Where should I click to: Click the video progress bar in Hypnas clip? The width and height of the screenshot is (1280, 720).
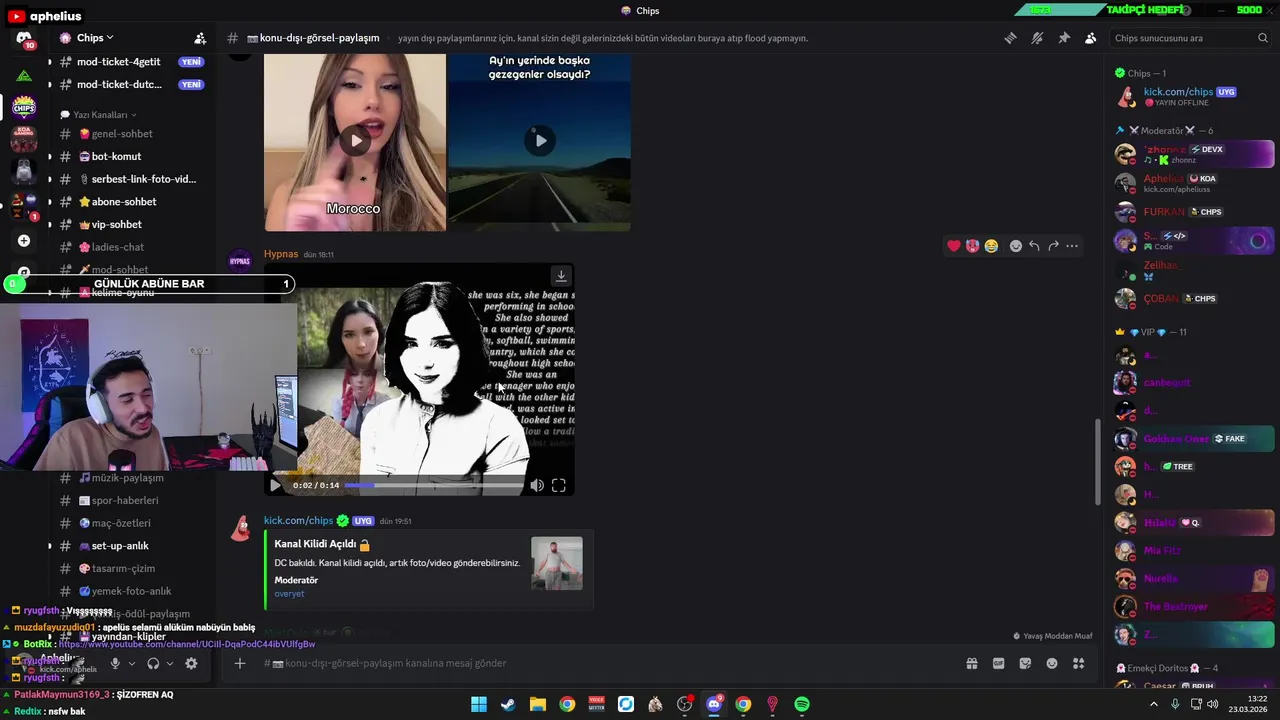pos(434,485)
